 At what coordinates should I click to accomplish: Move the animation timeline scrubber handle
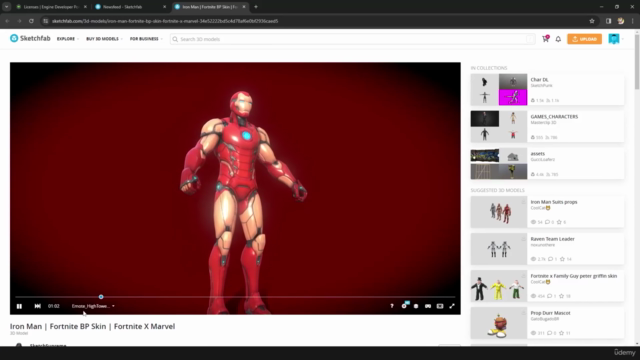101,297
